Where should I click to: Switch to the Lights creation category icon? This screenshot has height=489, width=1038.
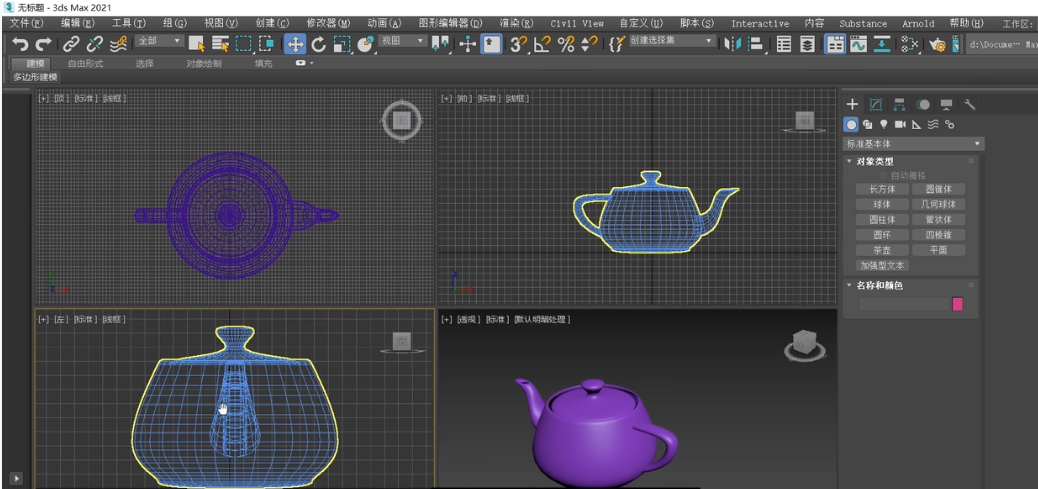coord(884,125)
